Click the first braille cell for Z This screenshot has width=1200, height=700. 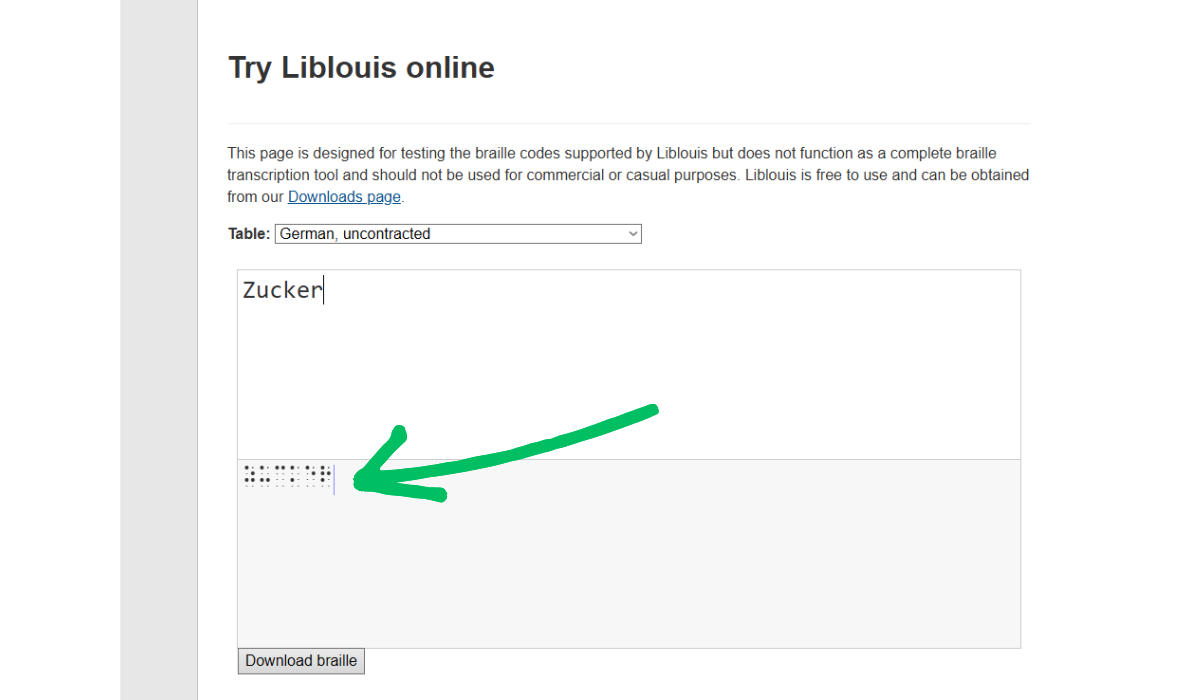[249, 475]
